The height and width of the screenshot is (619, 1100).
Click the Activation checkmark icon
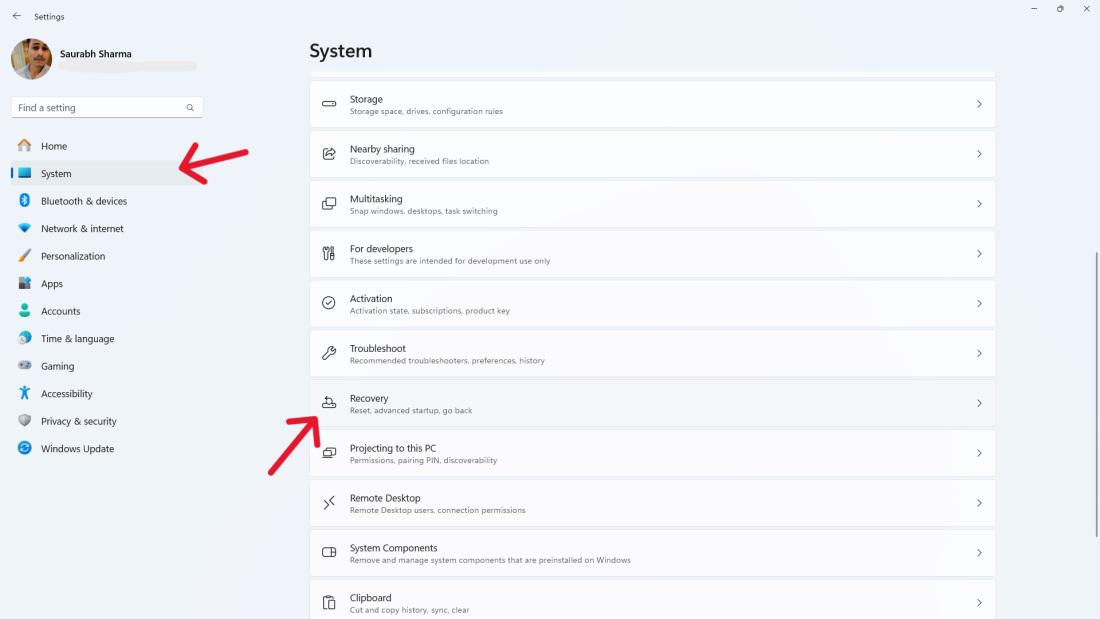point(329,303)
